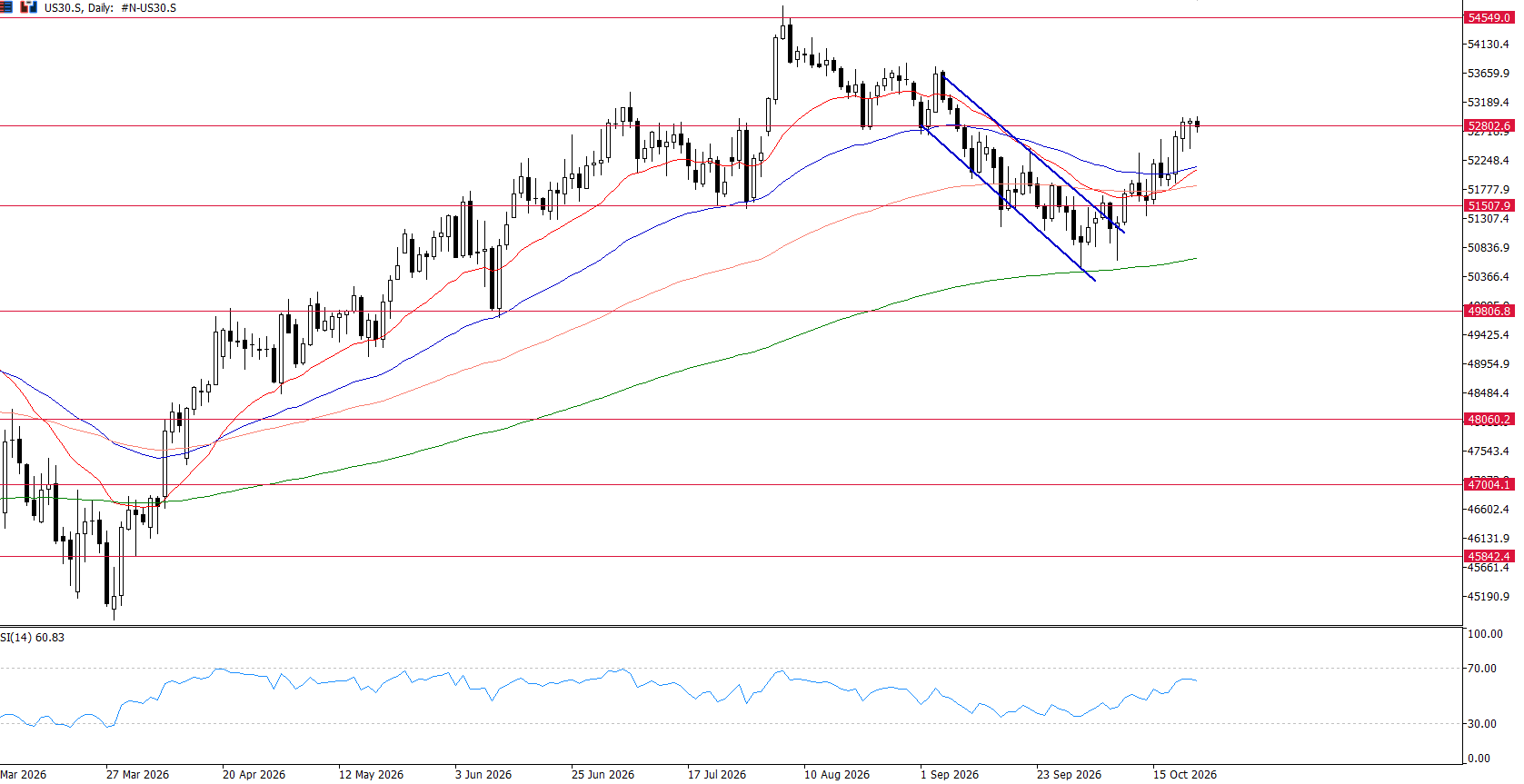This screenshot has height=784, width=1524.
Task: Click the 100.00 value on the RSI scale
Action: (x=1485, y=634)
